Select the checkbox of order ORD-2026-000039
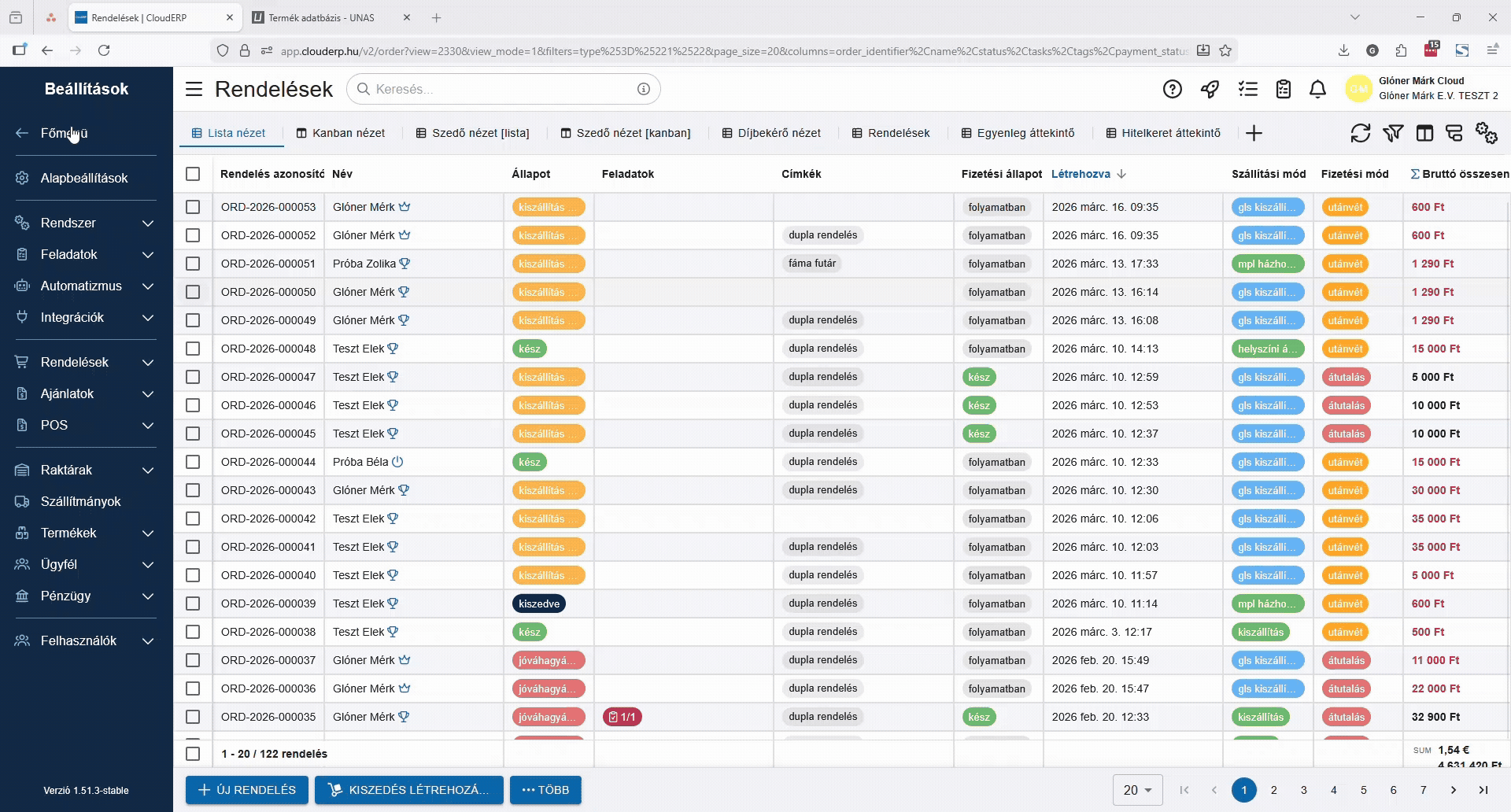The image size is (1511, 812). (x=193, y=603)
